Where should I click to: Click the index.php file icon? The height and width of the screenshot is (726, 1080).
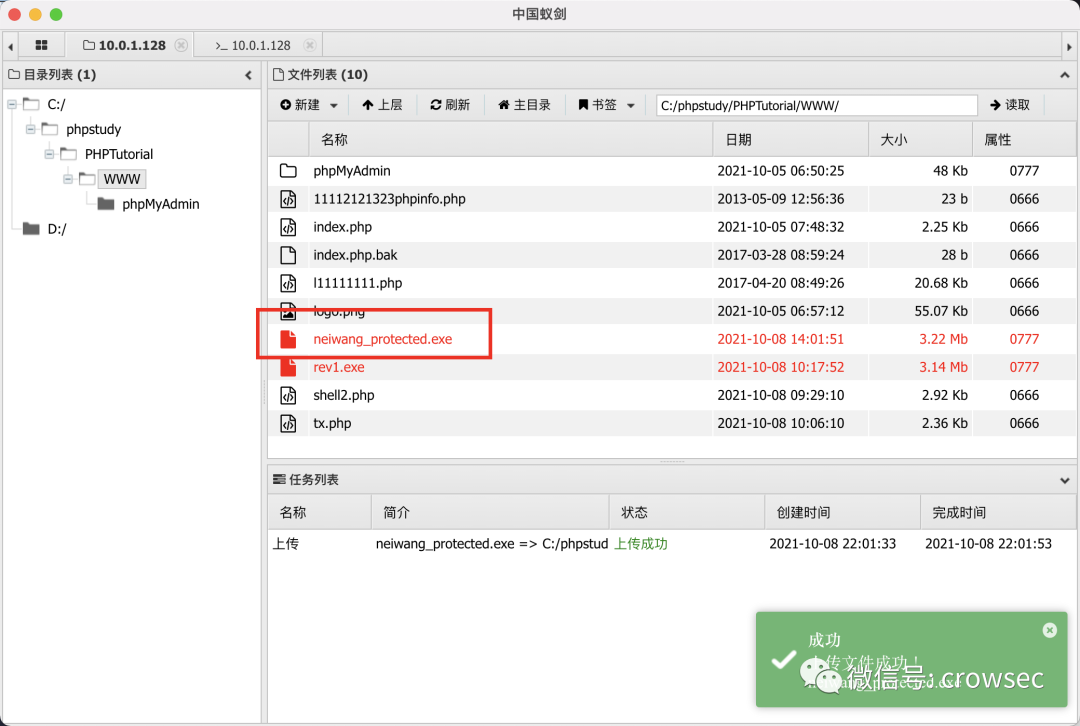[289, 227]
